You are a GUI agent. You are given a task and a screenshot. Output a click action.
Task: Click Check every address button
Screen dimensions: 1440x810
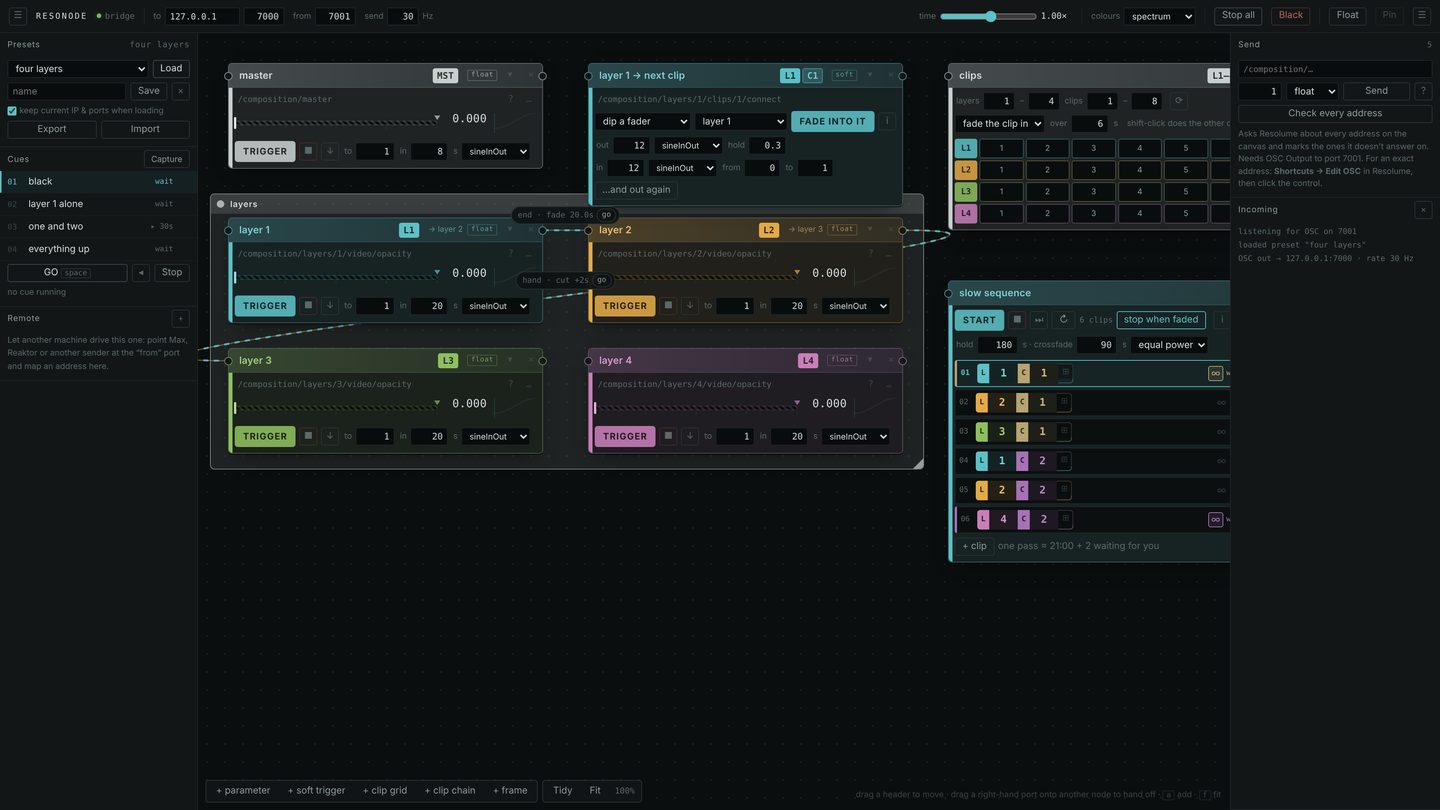pyautogui.click(x=1335, y=113)
